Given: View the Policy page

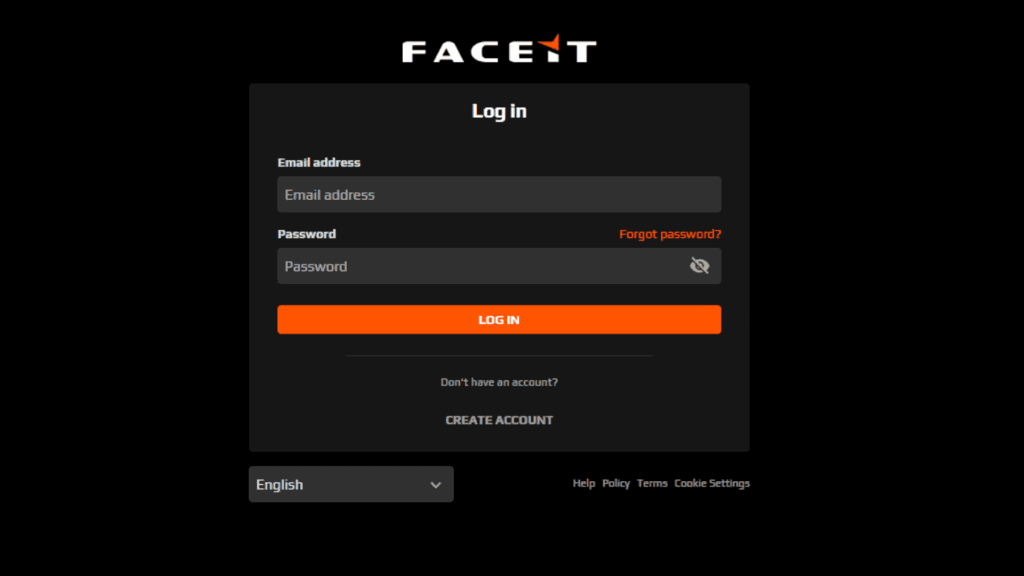Looking at the screenshot, I should click(616, 483).
